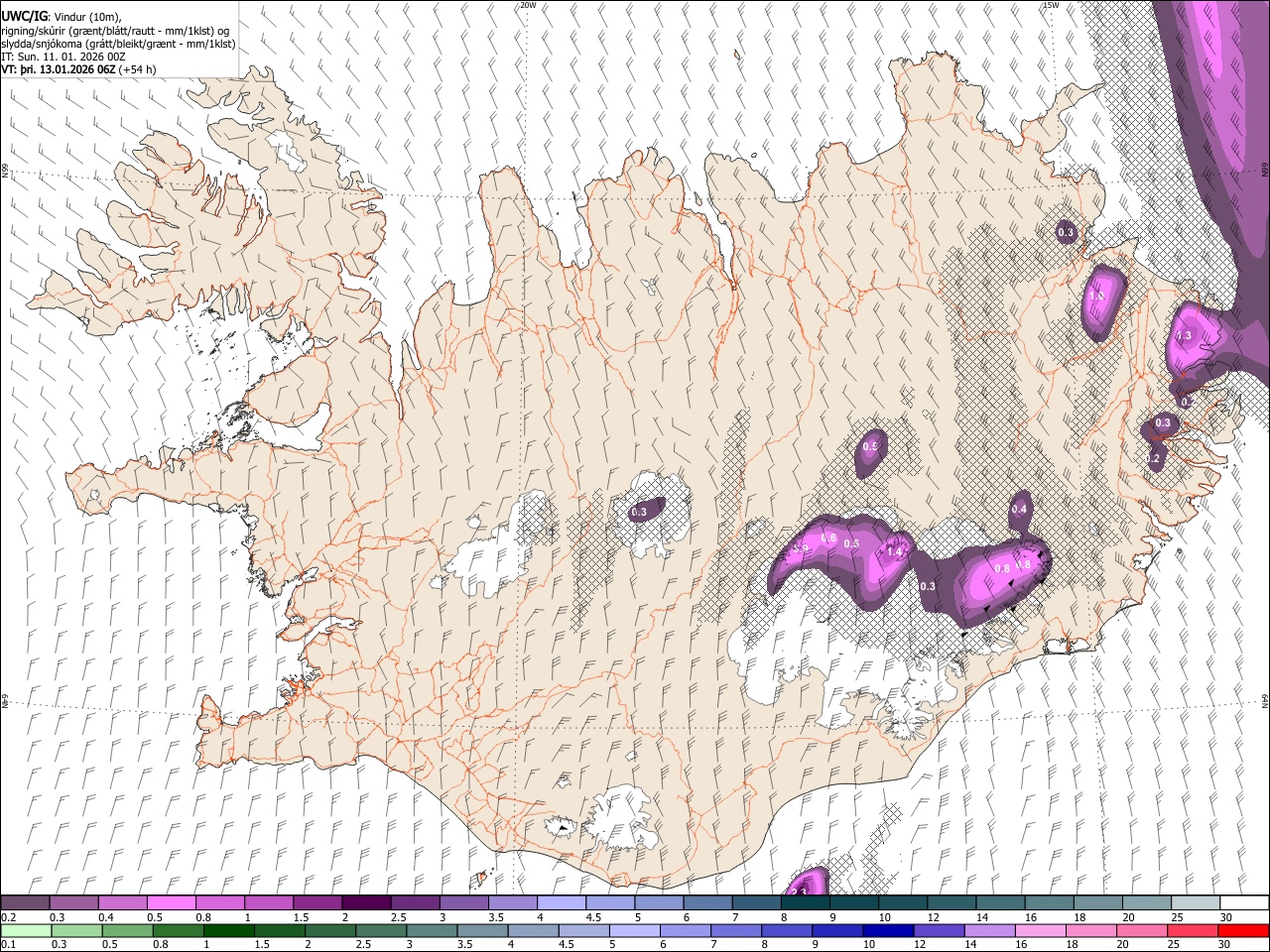Screen dimensions: 1270x952
Task: Select the '1.0' precipitation value on the map
Action: [1097, 296]
